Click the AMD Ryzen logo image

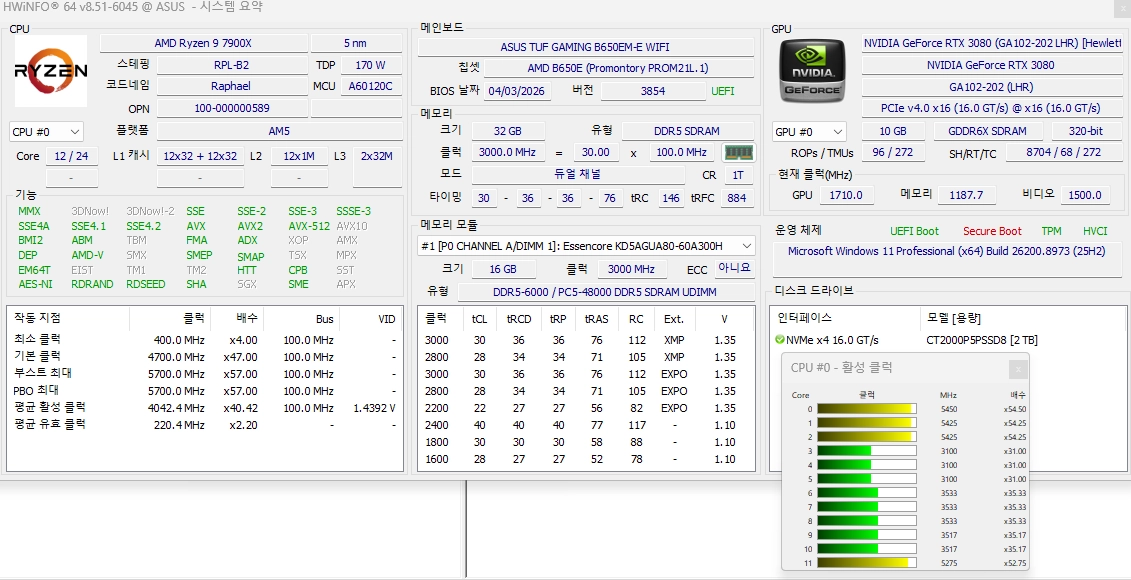[51, 71]
